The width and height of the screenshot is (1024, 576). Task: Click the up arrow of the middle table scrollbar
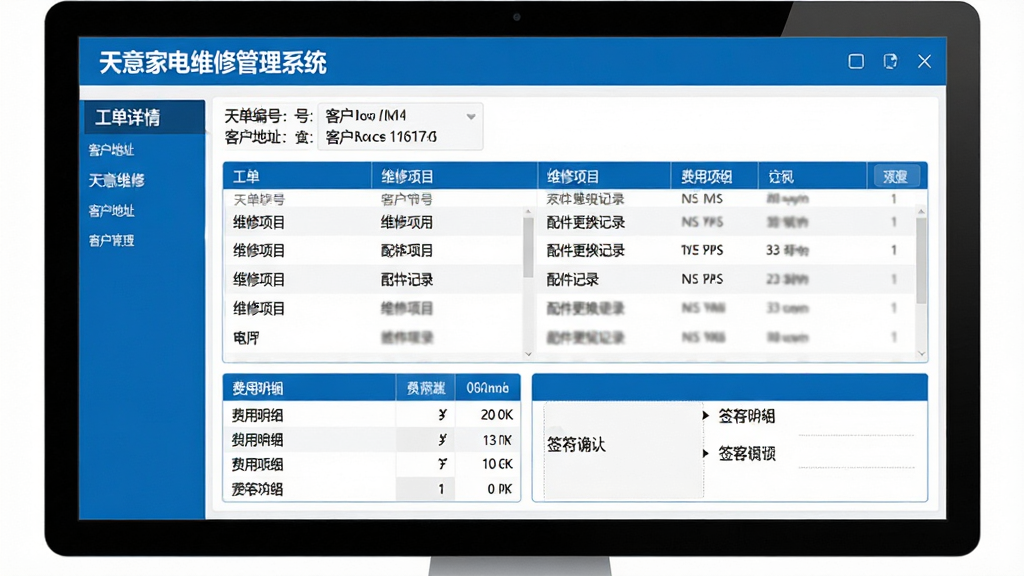point(528,212)
